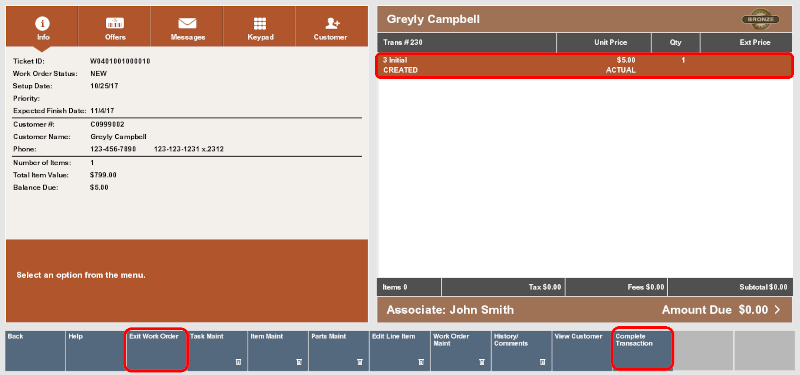Click the Ext Price column header
This screenshot has width=800, height=375.
pyautogui.click(x=746, y=43)
